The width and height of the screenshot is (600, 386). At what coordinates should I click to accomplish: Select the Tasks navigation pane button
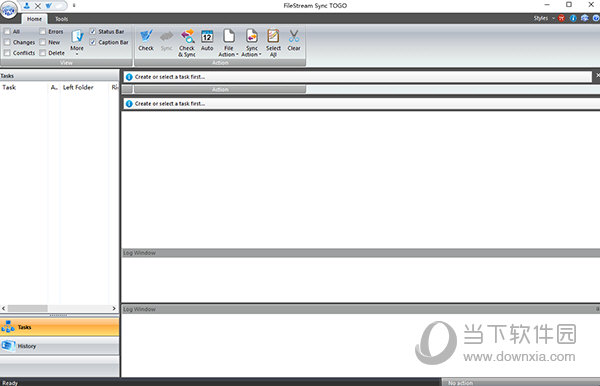[x=60, y=327]
